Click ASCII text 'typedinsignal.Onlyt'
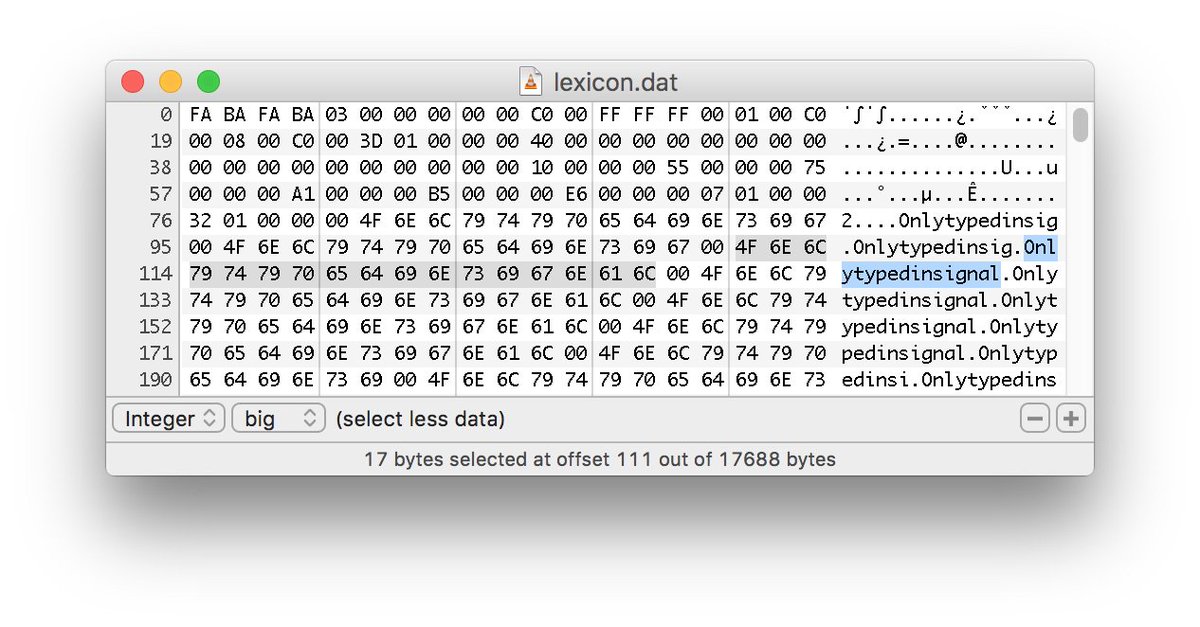This screenshot has width=1200, height=627. click(949, 300)
